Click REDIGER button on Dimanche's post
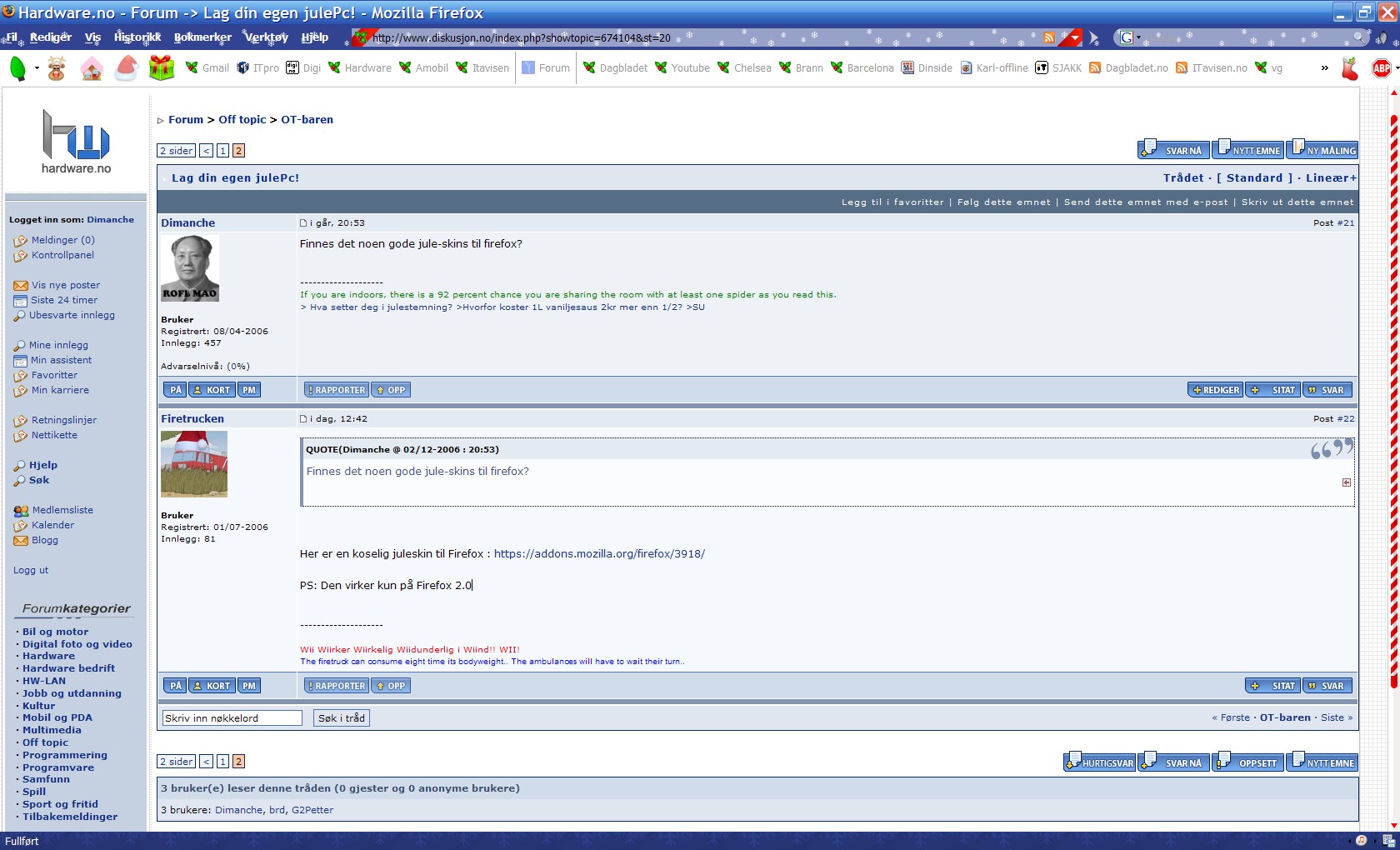This screenshot has height=850, width=1400. tap(1216, 390)
